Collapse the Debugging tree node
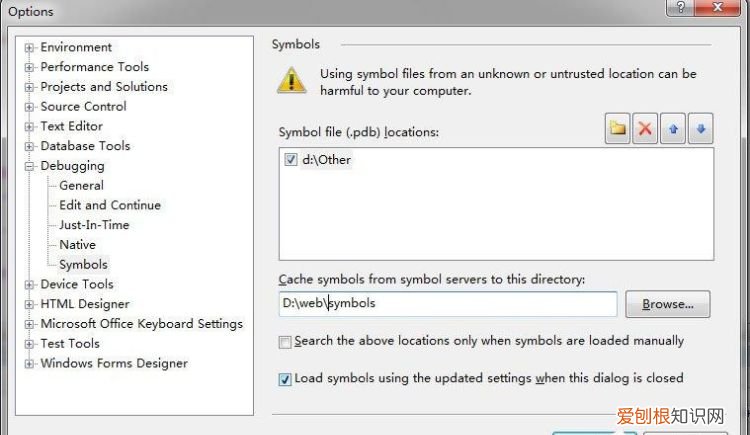750x435 pixels. (x=30, y=166)
